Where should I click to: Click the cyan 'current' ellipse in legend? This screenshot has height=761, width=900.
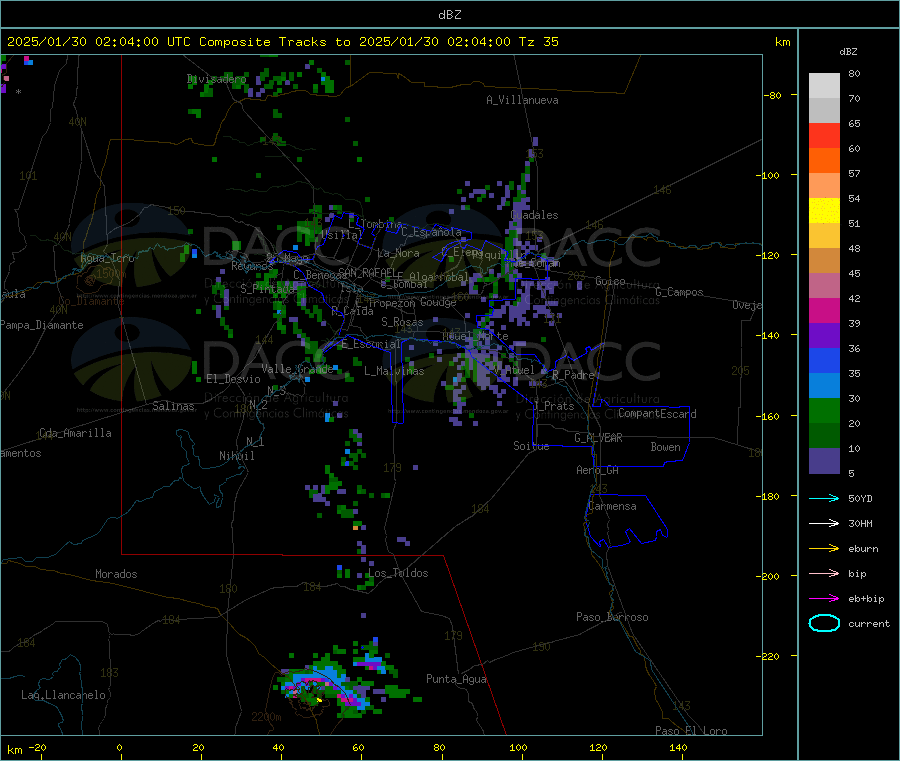point(824,623)
